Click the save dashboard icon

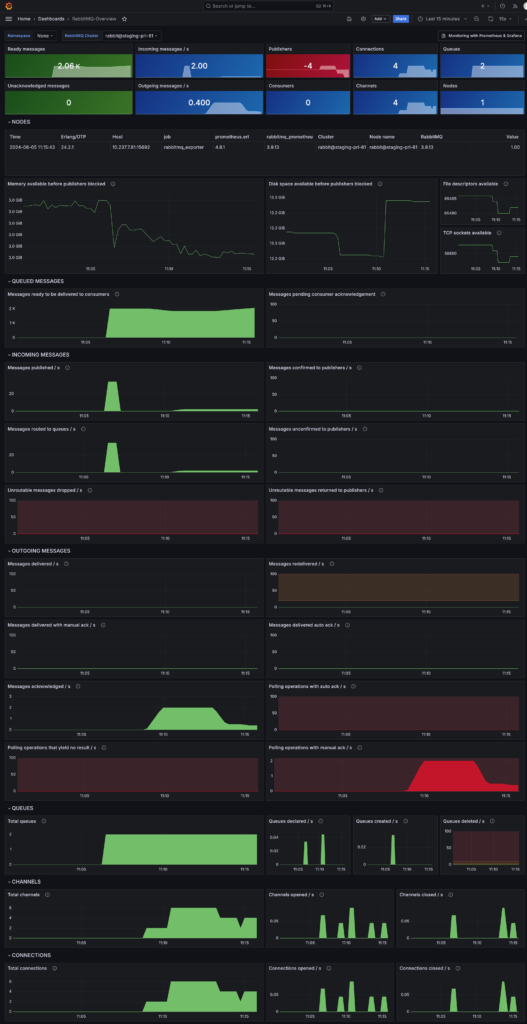click(349, 19)
